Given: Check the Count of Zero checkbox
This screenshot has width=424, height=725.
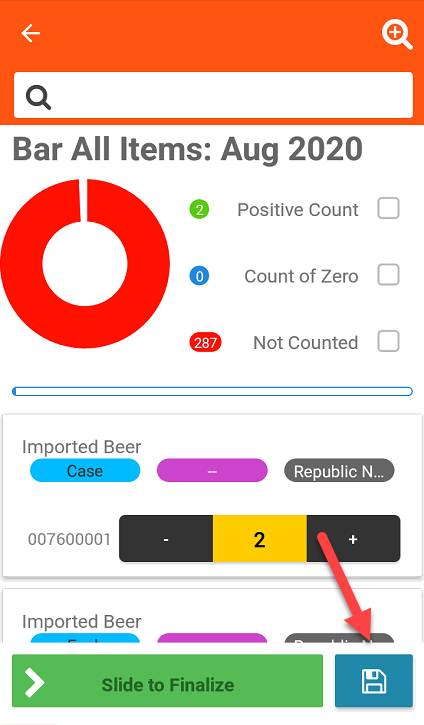Looking at the screenshot, I should point(388,275).
